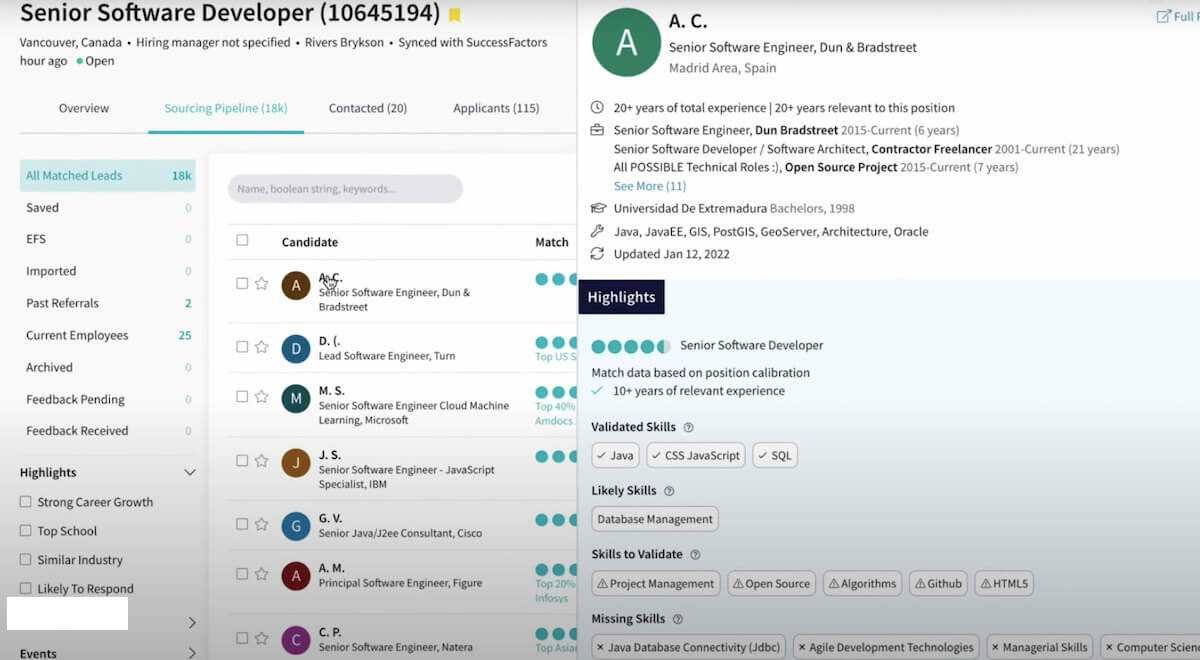Star candidate M. S. from Microsoft
1200x660 pixels.
262,397
